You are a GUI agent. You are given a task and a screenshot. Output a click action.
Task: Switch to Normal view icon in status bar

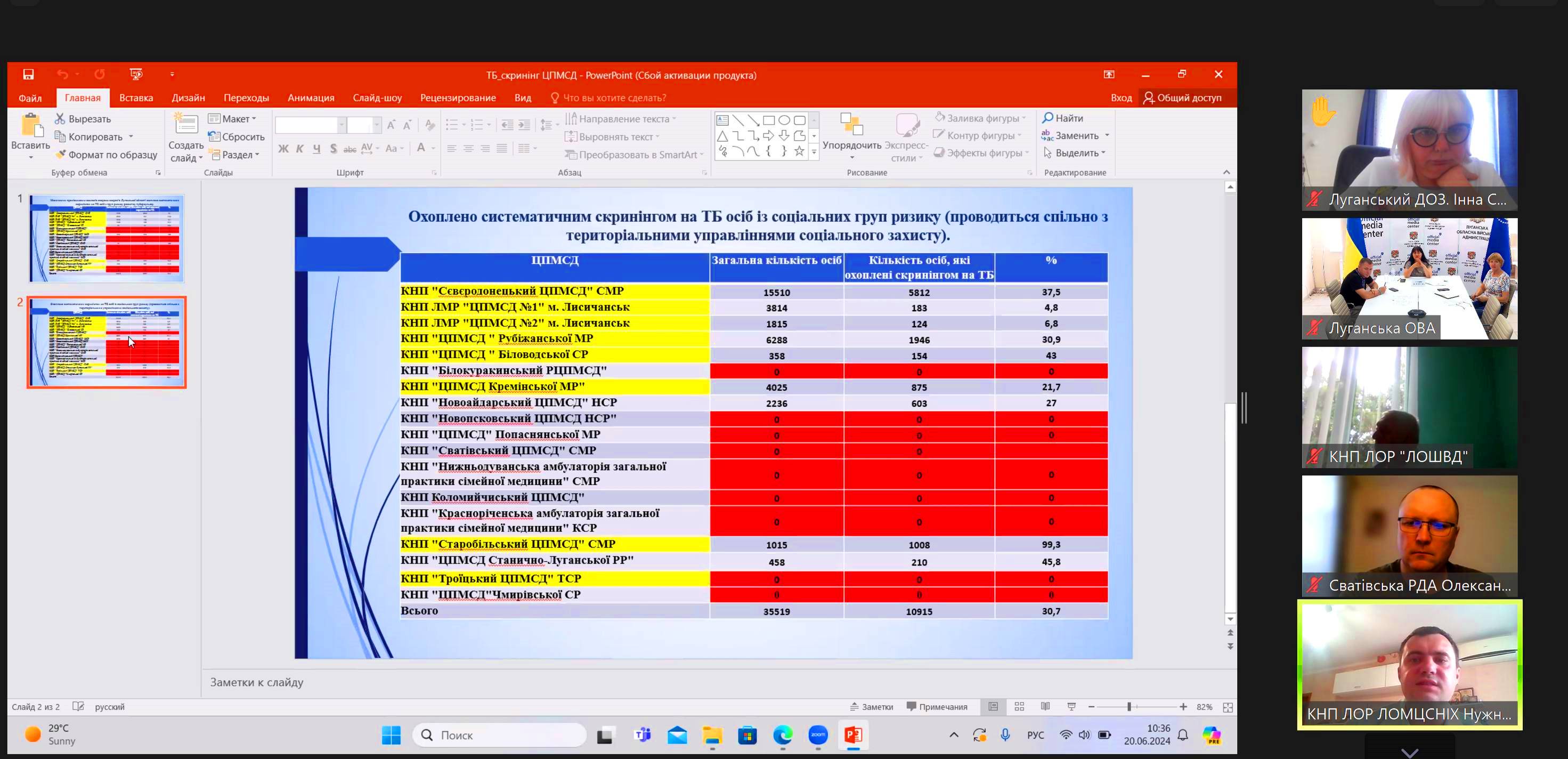point(994,707)
